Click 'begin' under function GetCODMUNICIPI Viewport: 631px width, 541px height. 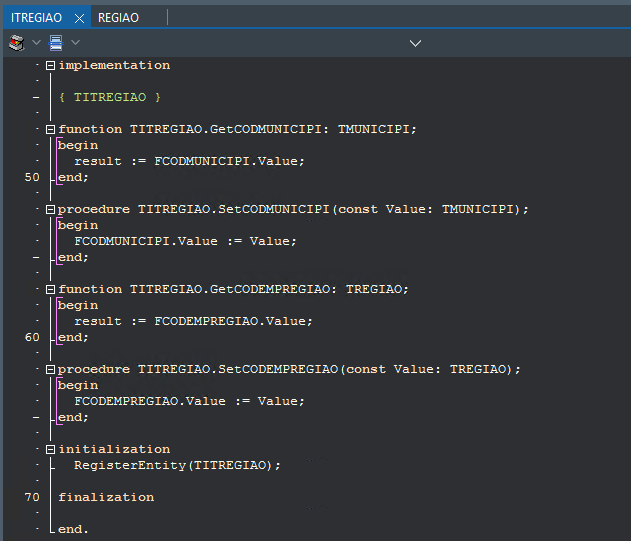(78, 145)
